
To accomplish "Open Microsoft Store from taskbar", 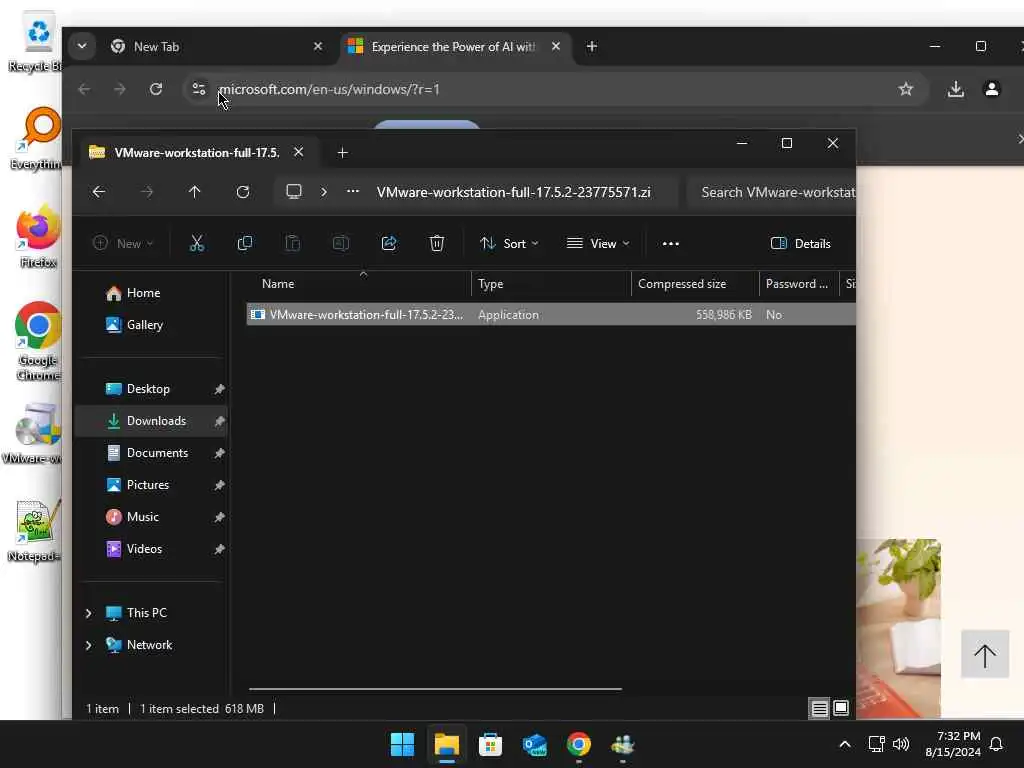I will pos(490,744).
